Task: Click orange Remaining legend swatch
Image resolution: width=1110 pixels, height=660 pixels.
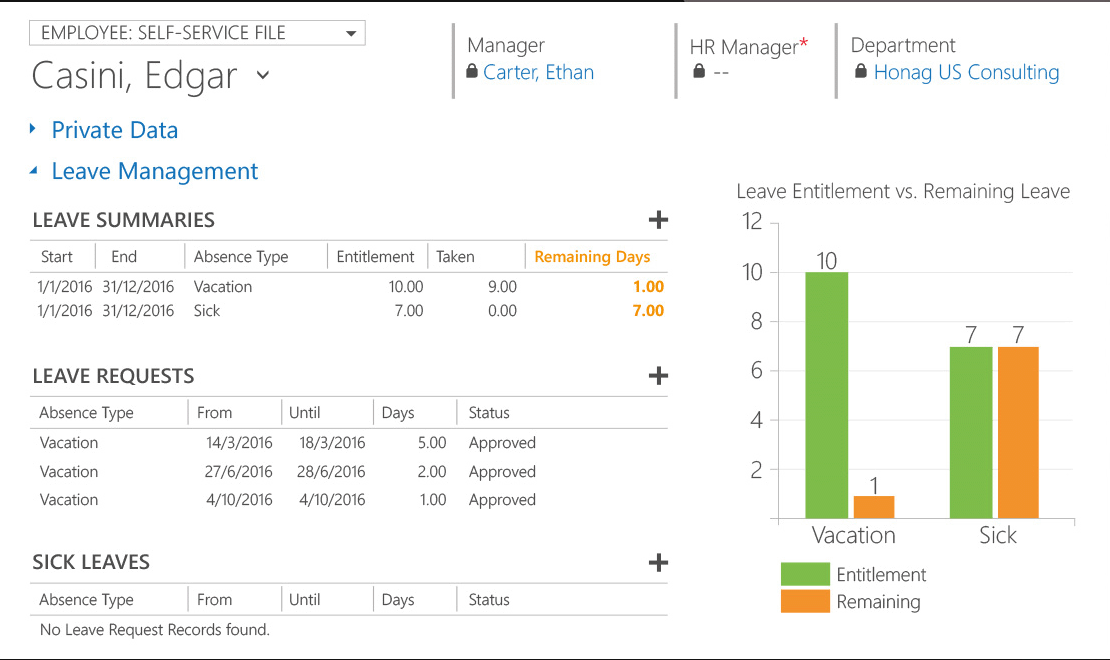Action: tap(805, 601)
